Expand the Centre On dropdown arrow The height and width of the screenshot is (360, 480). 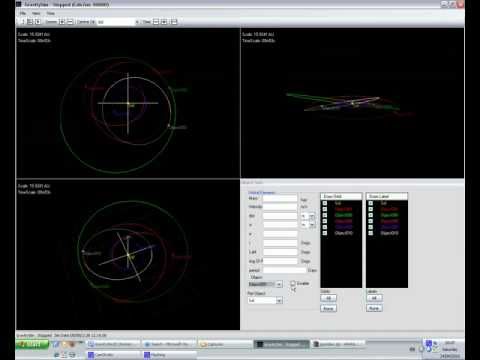[137, 22]
